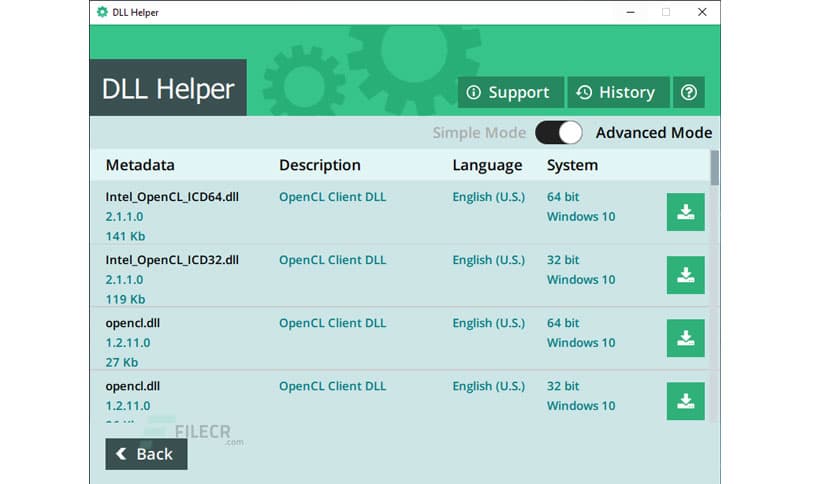Viewport: 836px width, 484px height.
Task: Click Windows 10 in Intel_OpenCL_ICD64.dll row
Action: pos(581,216)
